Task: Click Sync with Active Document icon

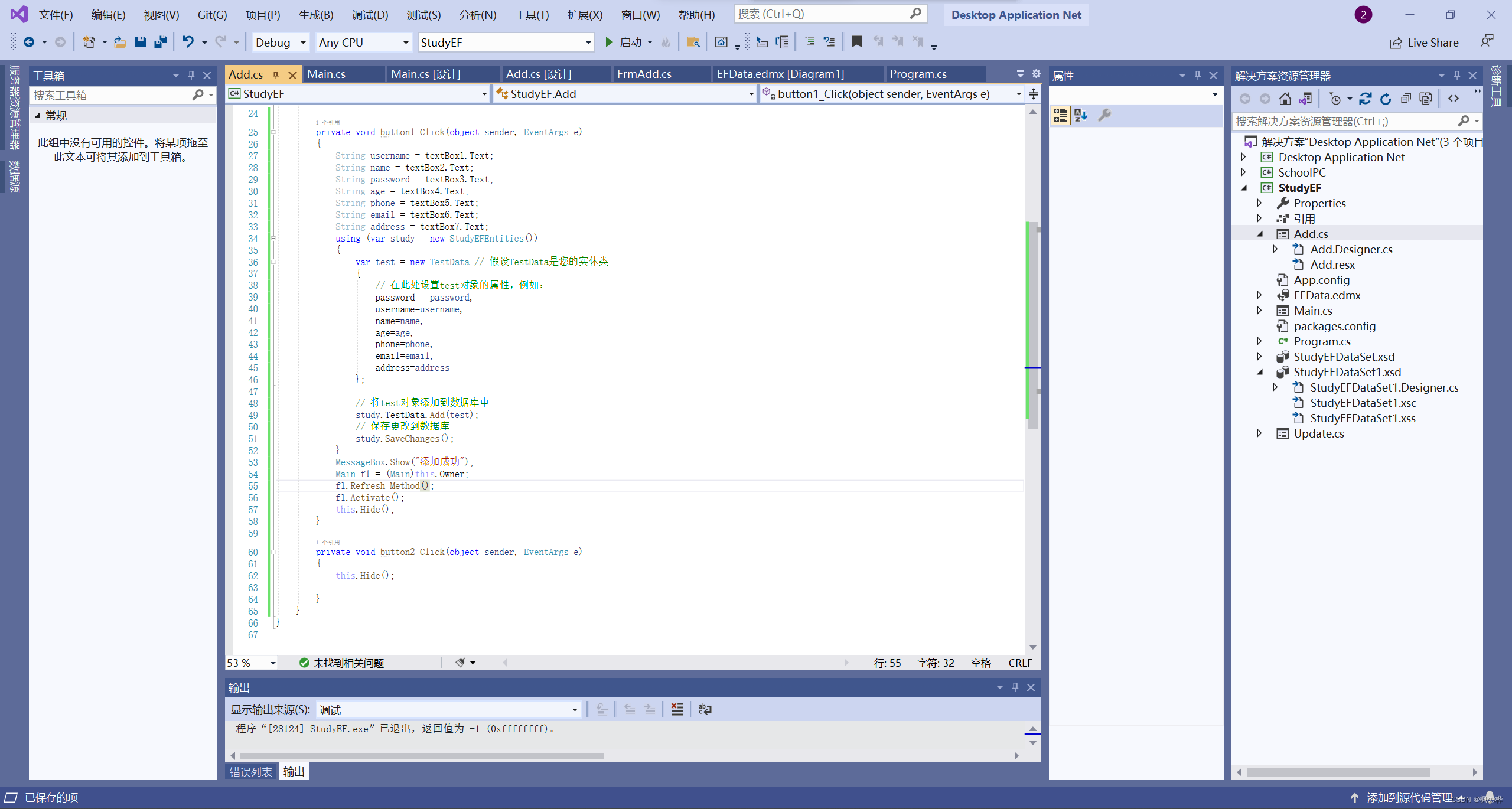Action: click(1365, 99)
